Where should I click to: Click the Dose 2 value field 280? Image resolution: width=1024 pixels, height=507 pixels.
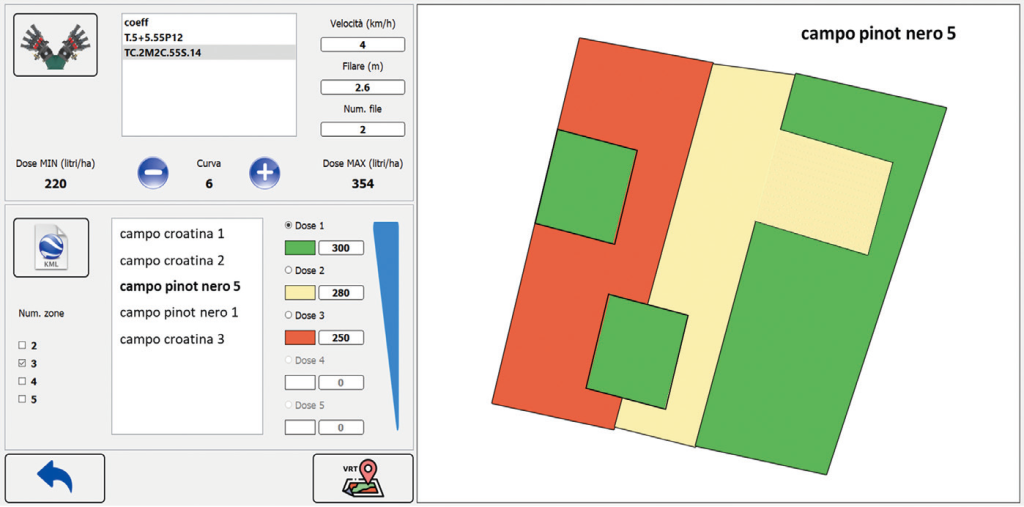click(341, 293)
